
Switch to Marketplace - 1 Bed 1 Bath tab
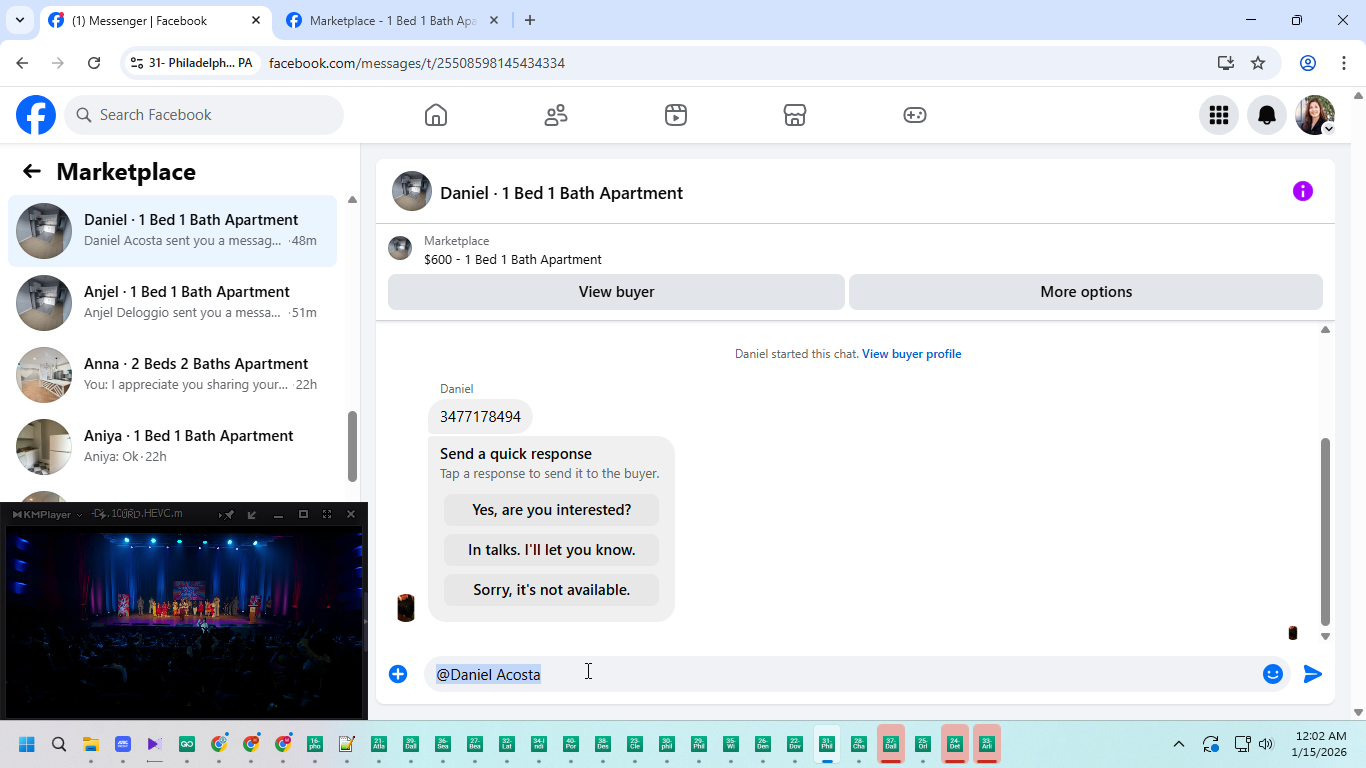(394, 20)
